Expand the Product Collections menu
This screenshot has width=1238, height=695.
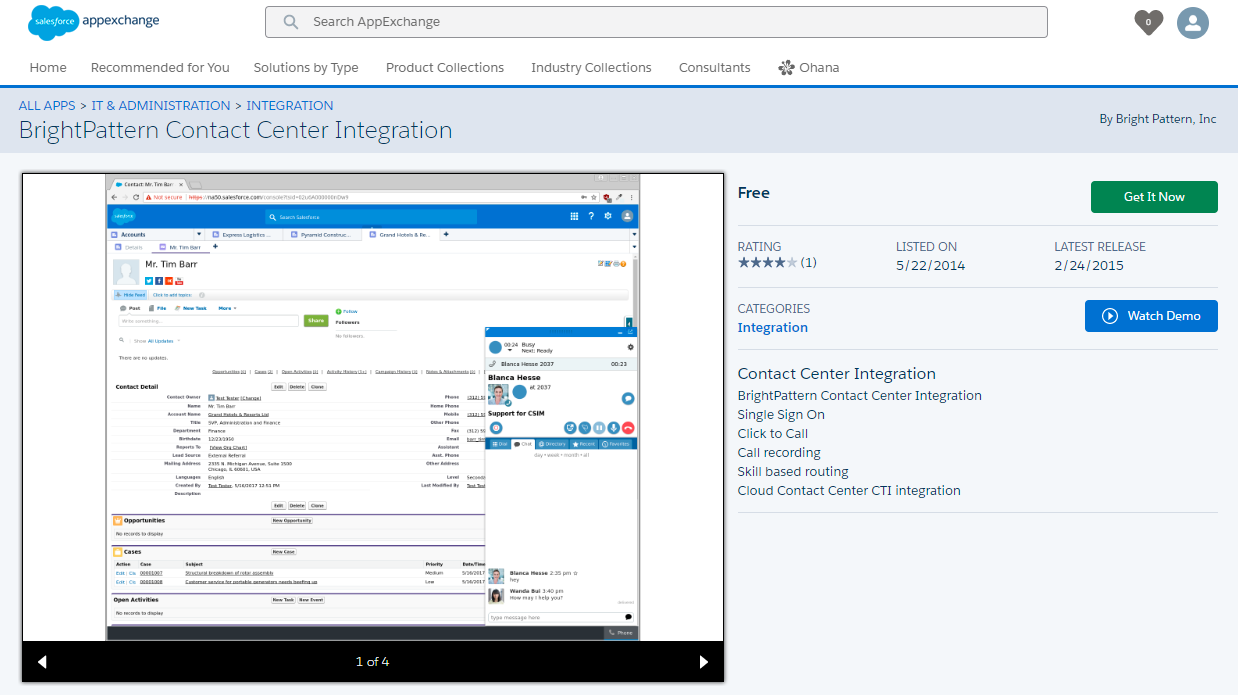pos(445,68)
